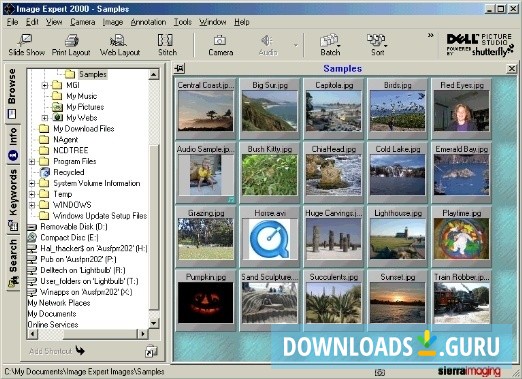Open the Tools menu
This screenshot has height=379, width=522.
(183, 22)
